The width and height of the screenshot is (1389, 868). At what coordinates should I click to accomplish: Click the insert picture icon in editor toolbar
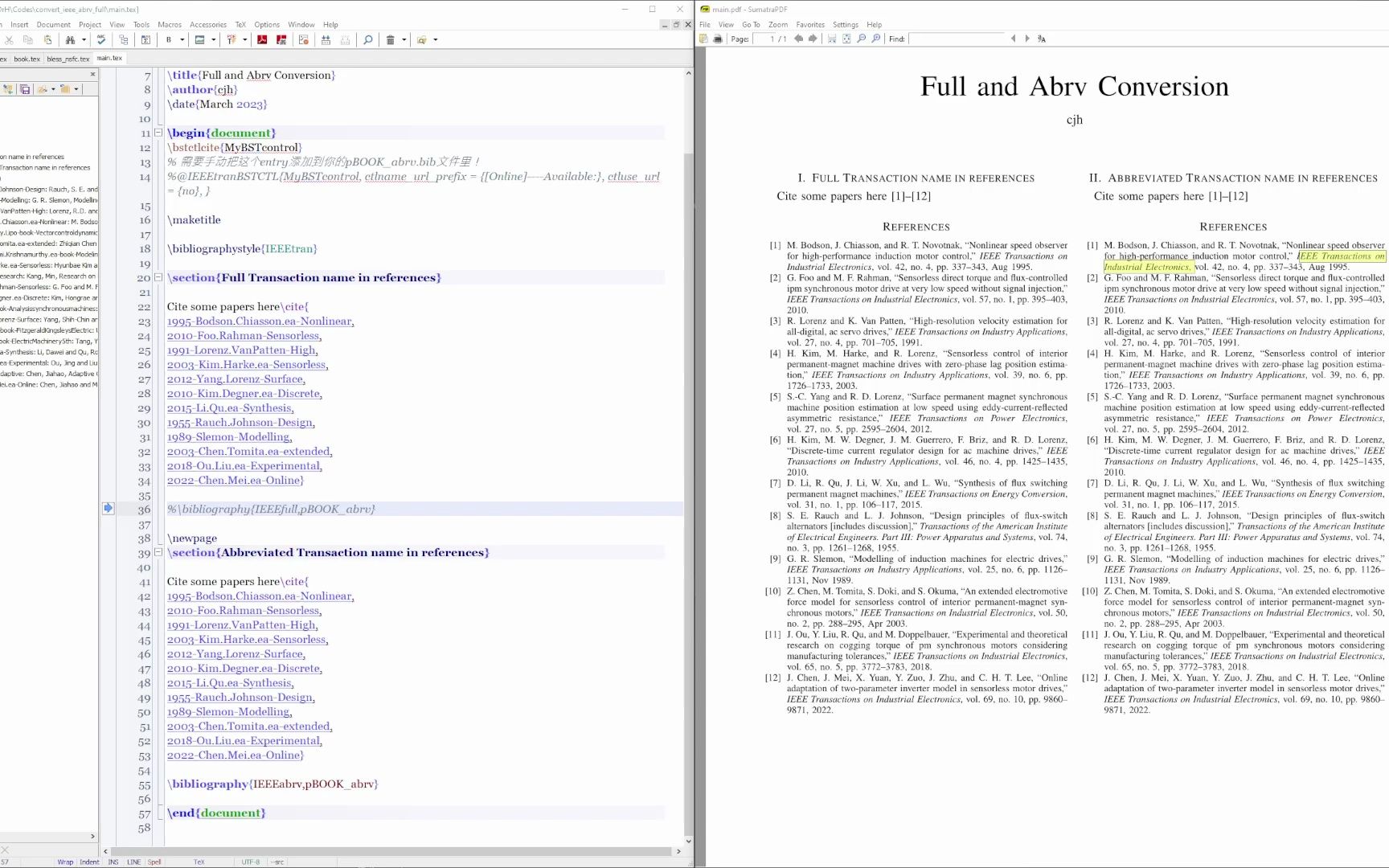pos(199,39)
